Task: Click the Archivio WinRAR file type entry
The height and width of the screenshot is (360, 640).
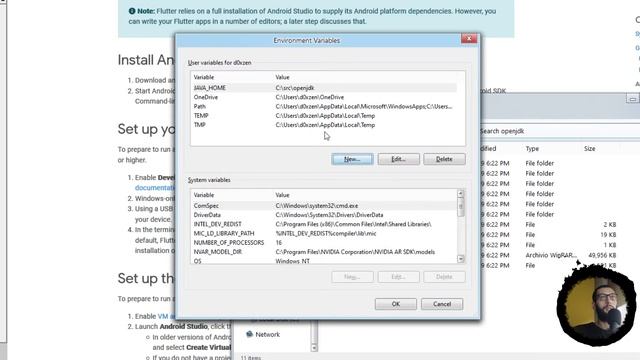Action: tap(551, 256)
